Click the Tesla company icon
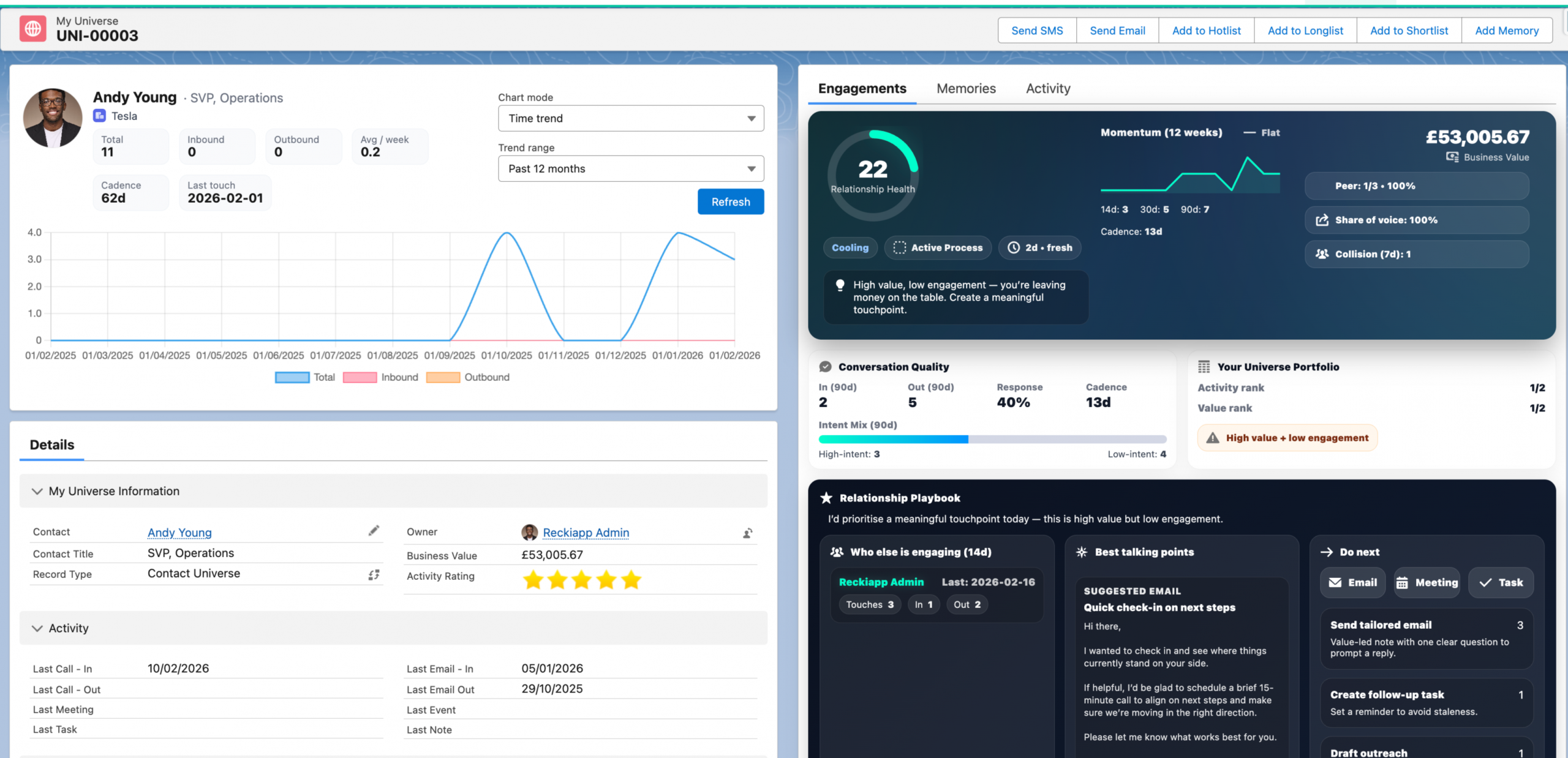This screenshot has height=758, width=1568. pos(99,116)
